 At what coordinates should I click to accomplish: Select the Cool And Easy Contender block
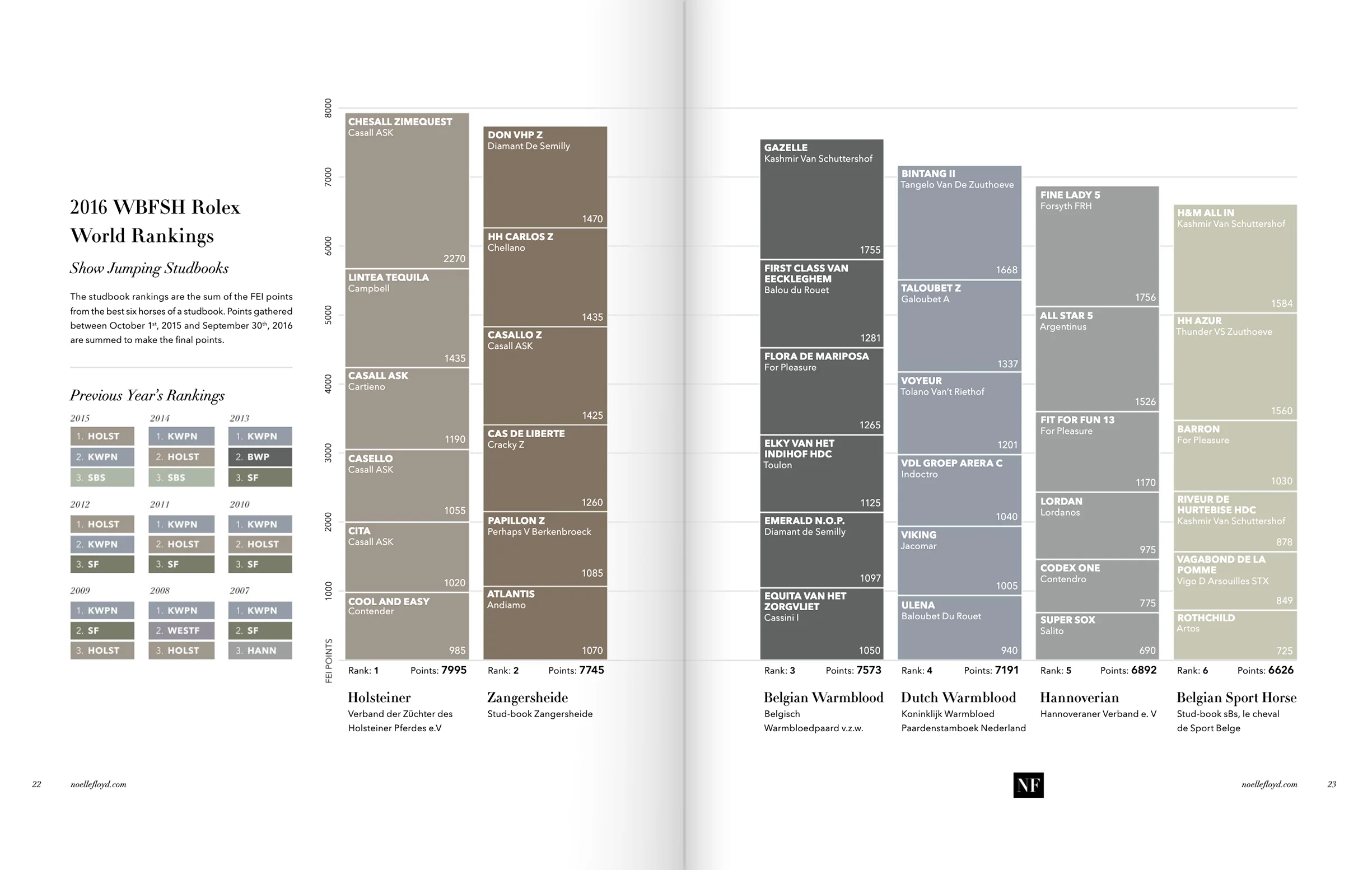pos(407,625)
